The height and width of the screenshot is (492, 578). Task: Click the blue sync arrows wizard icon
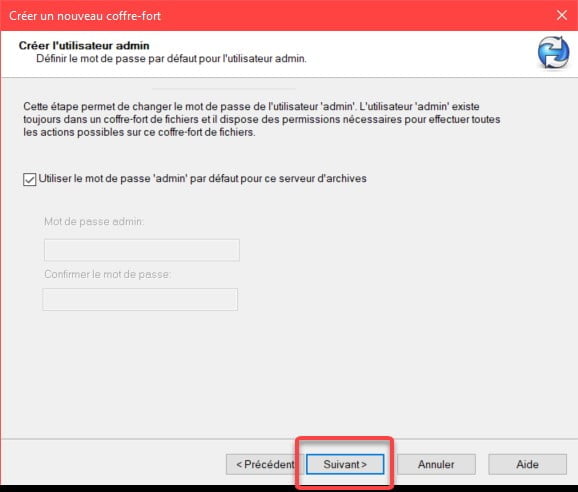pyautogui.click(x=553, y=52)
